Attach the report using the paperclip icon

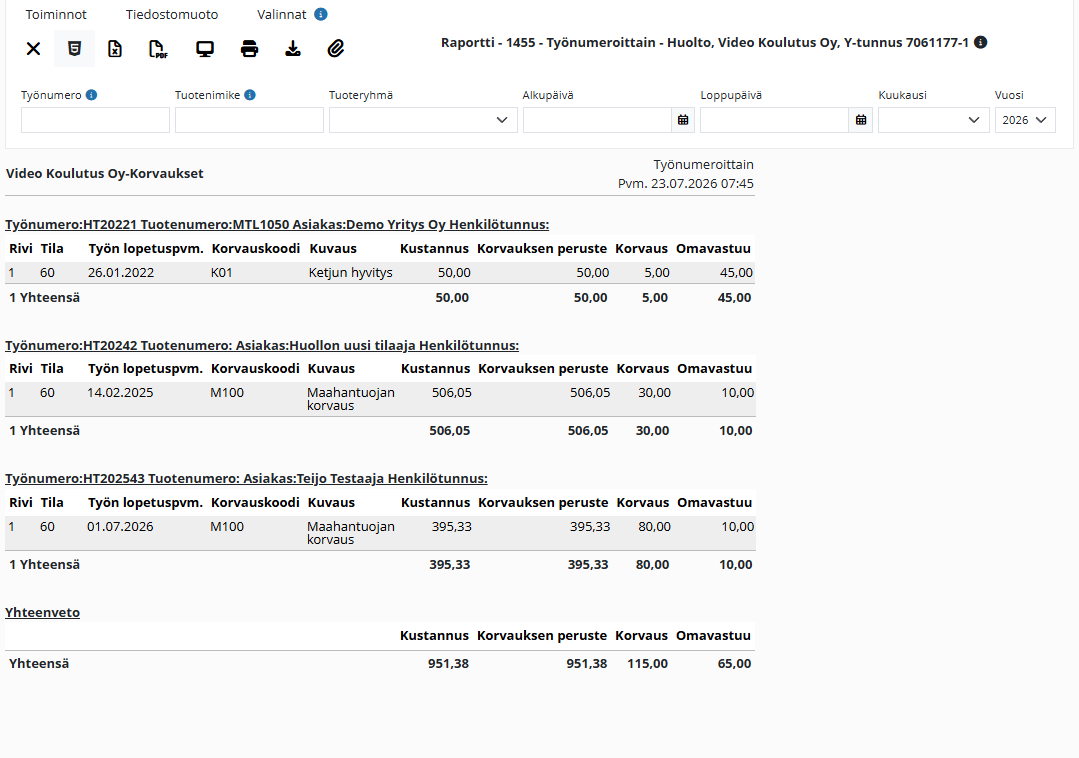coord(336,49)
